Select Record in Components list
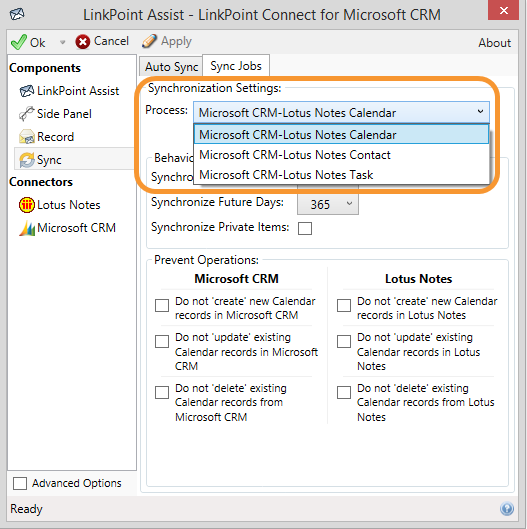This screenshot has height=529, width=527. pyautogui.click(x=55, y=137)
